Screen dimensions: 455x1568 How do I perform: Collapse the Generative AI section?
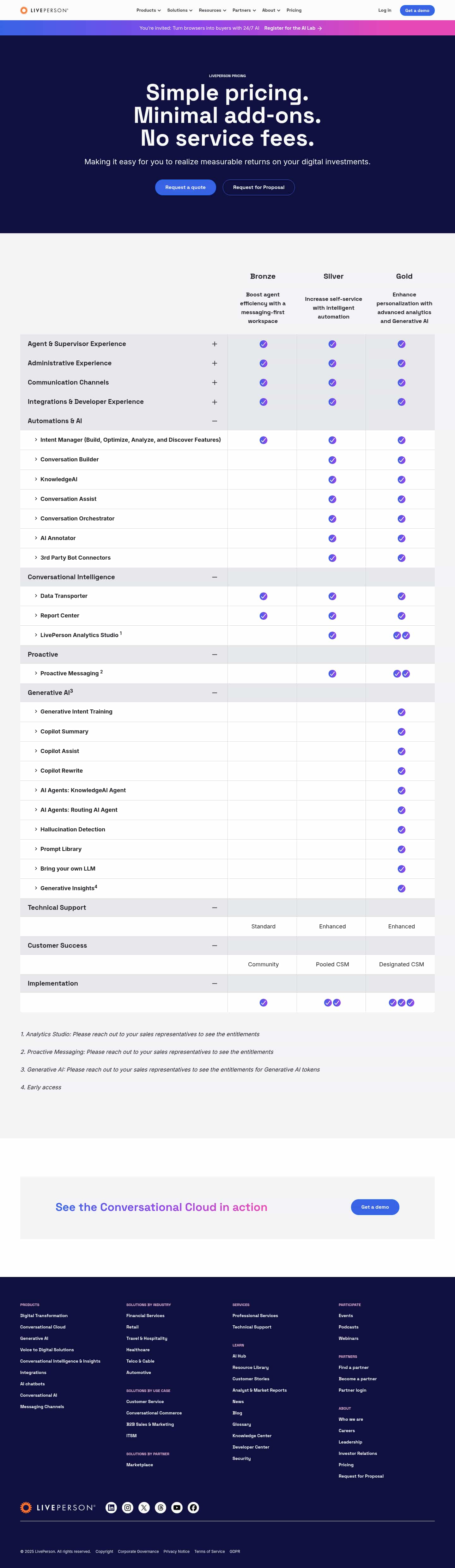[214, 693]
